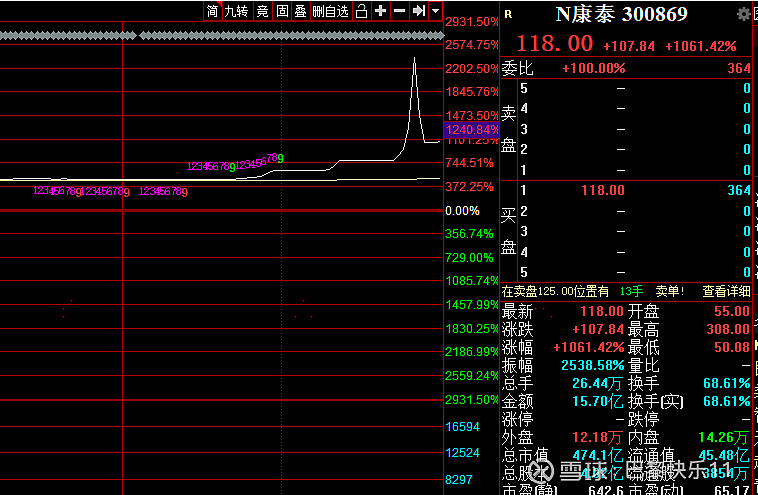Click buy level 1 volume 364

(x=739, y=190)
